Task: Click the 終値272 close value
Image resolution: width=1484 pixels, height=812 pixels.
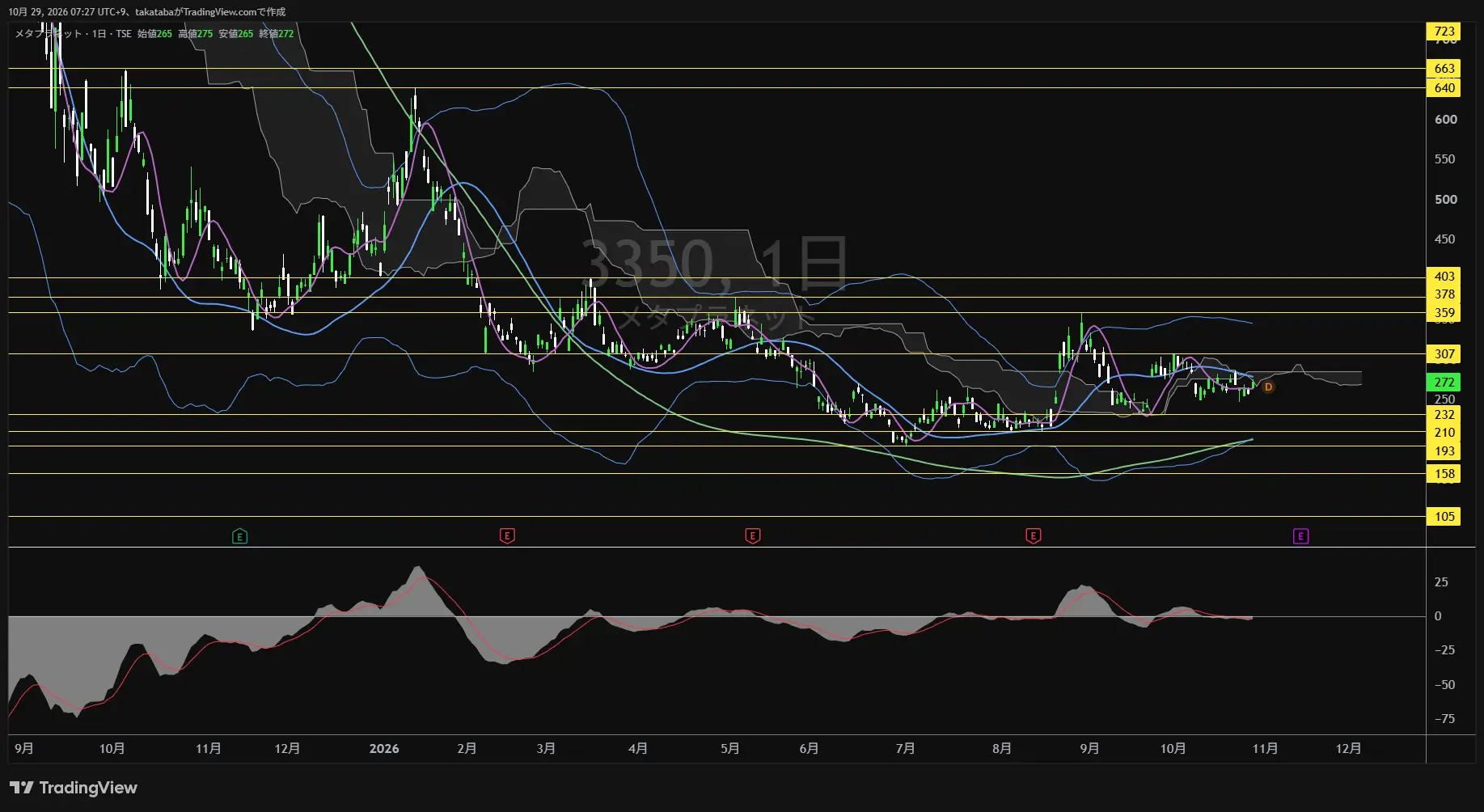Action: 276,34
